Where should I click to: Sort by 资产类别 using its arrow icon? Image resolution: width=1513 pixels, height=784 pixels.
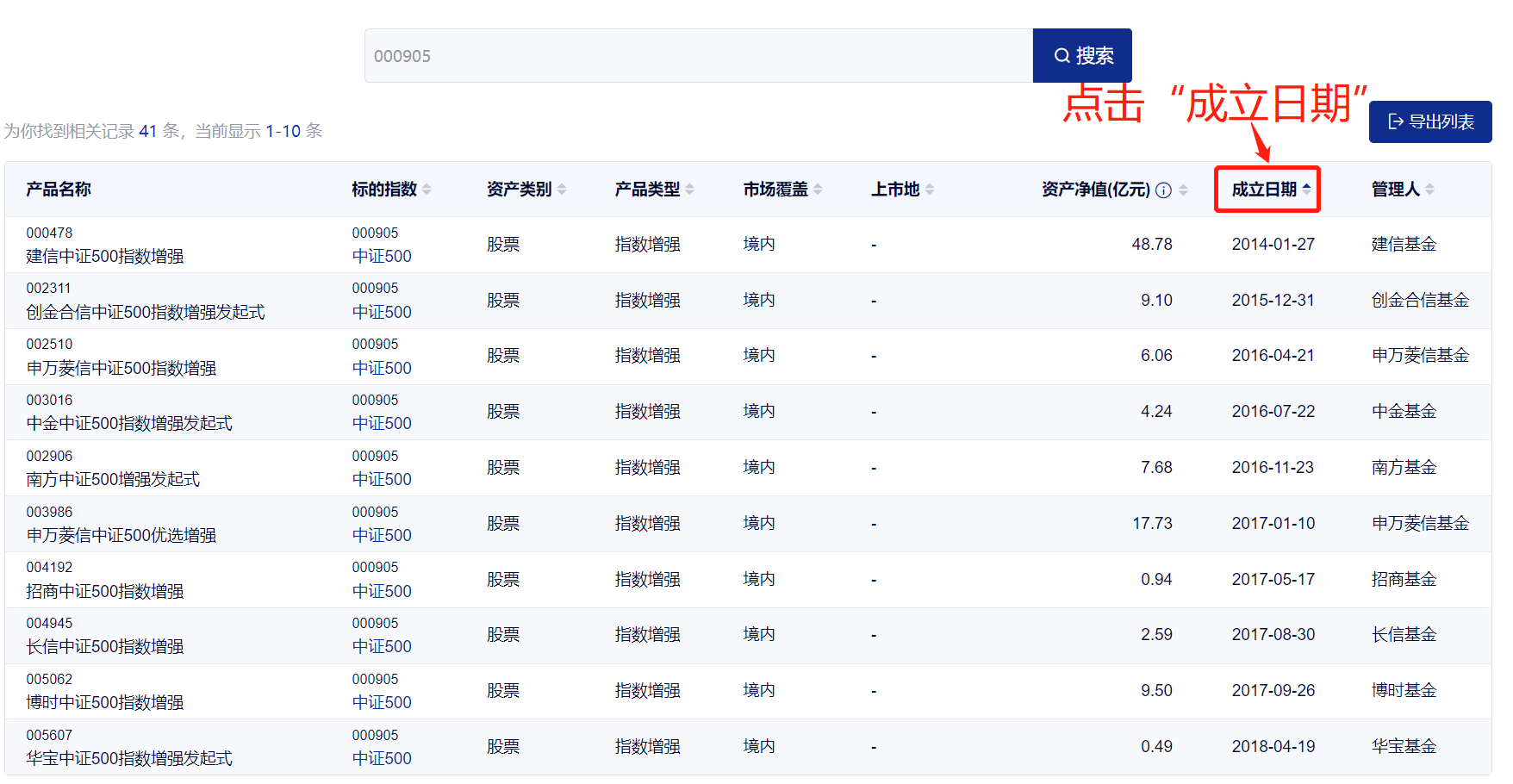tap(562, 190)
